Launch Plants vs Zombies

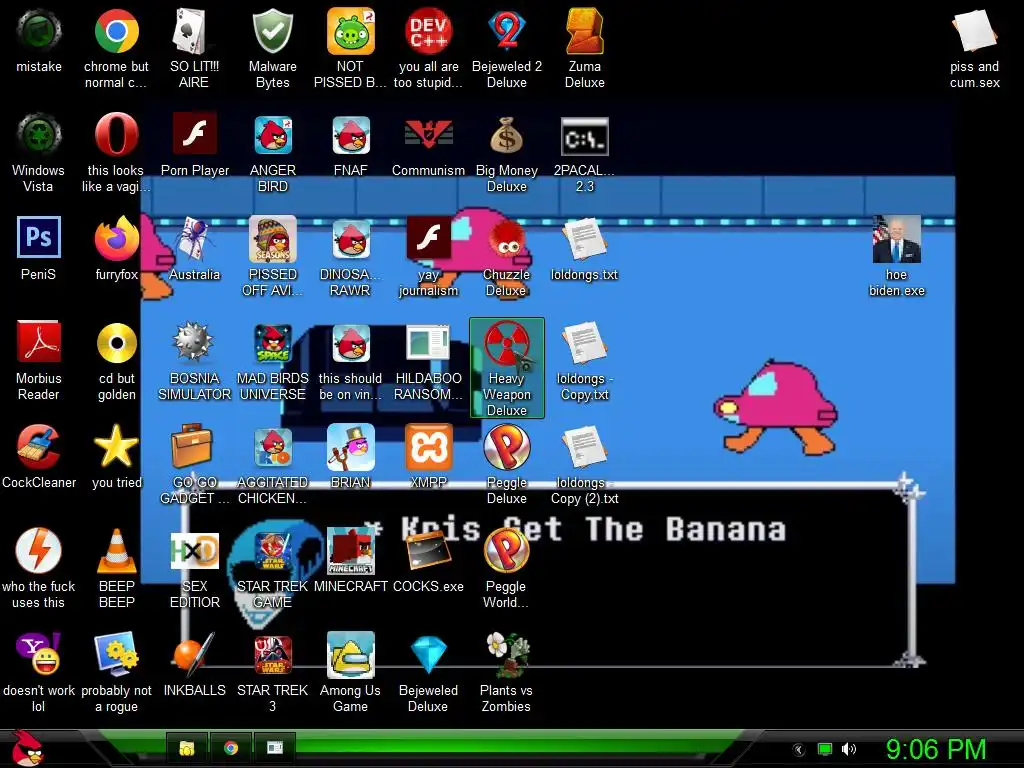(x=507, y=654)
